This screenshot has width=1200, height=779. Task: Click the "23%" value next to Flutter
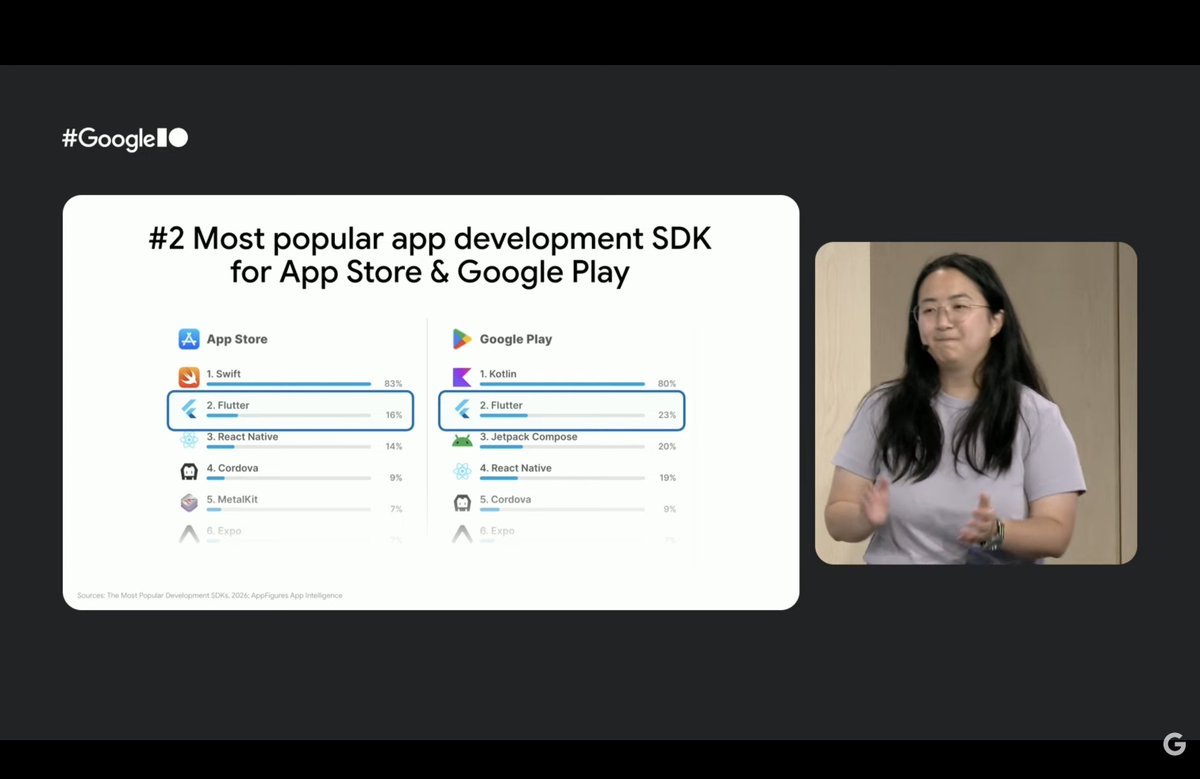667,415
